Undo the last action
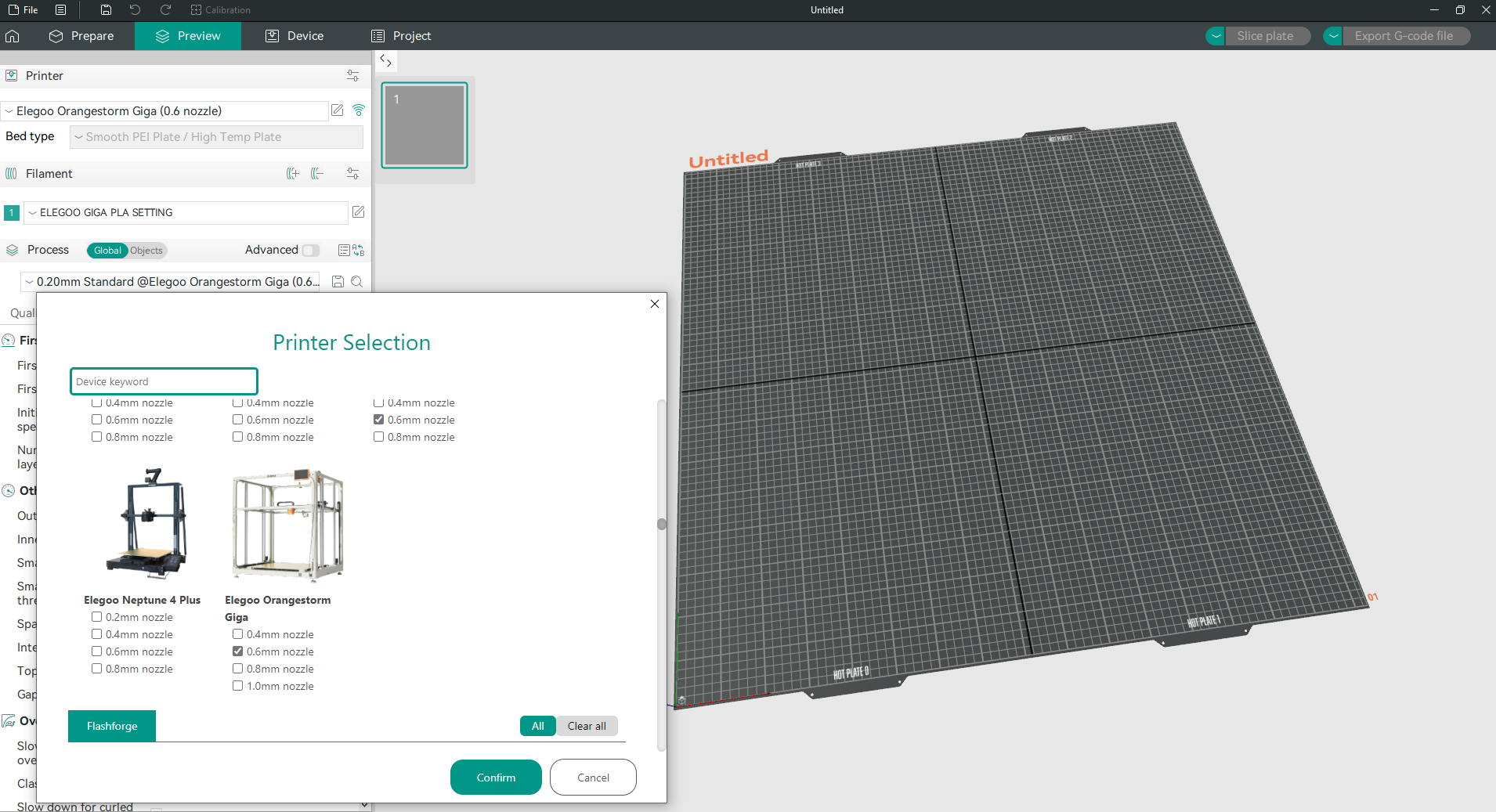 tap(135, 9)
